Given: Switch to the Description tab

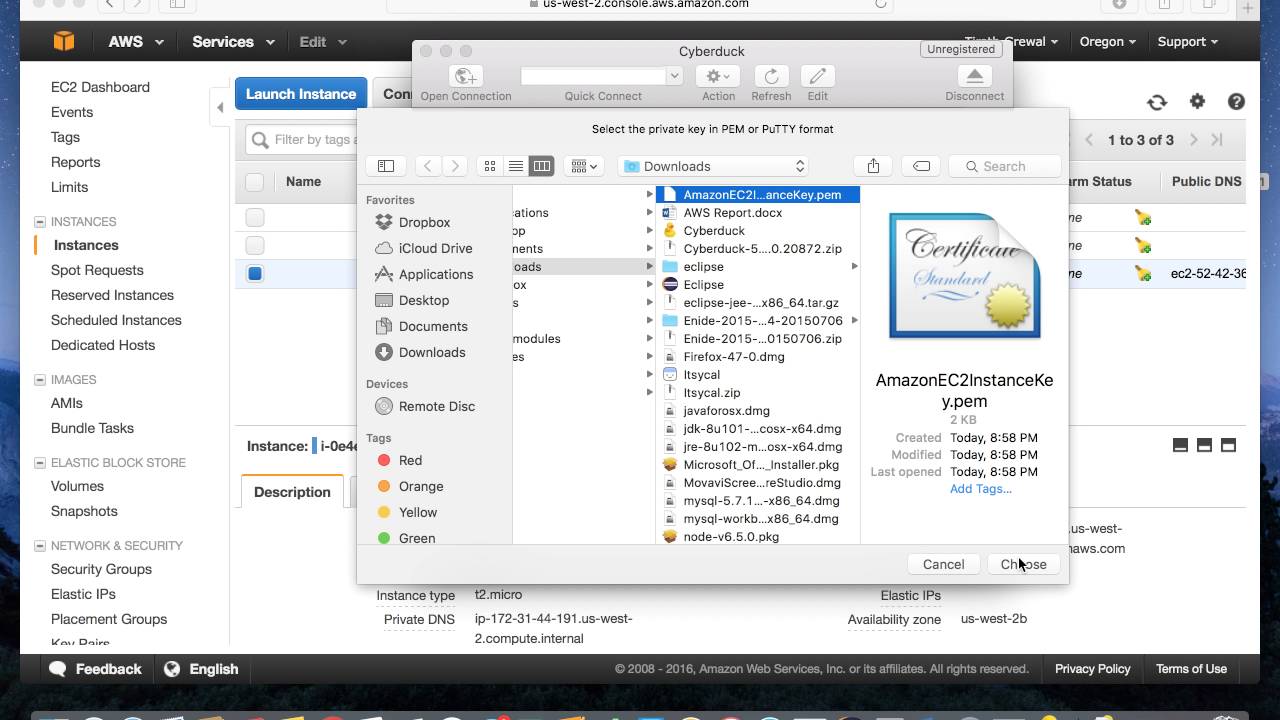Looking at the screenshot, I should (292, 492).
